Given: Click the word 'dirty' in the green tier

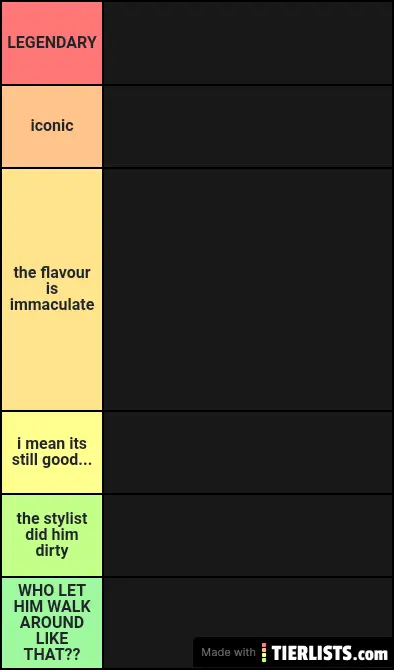Looking at the screenshot, I should point(52,550).
